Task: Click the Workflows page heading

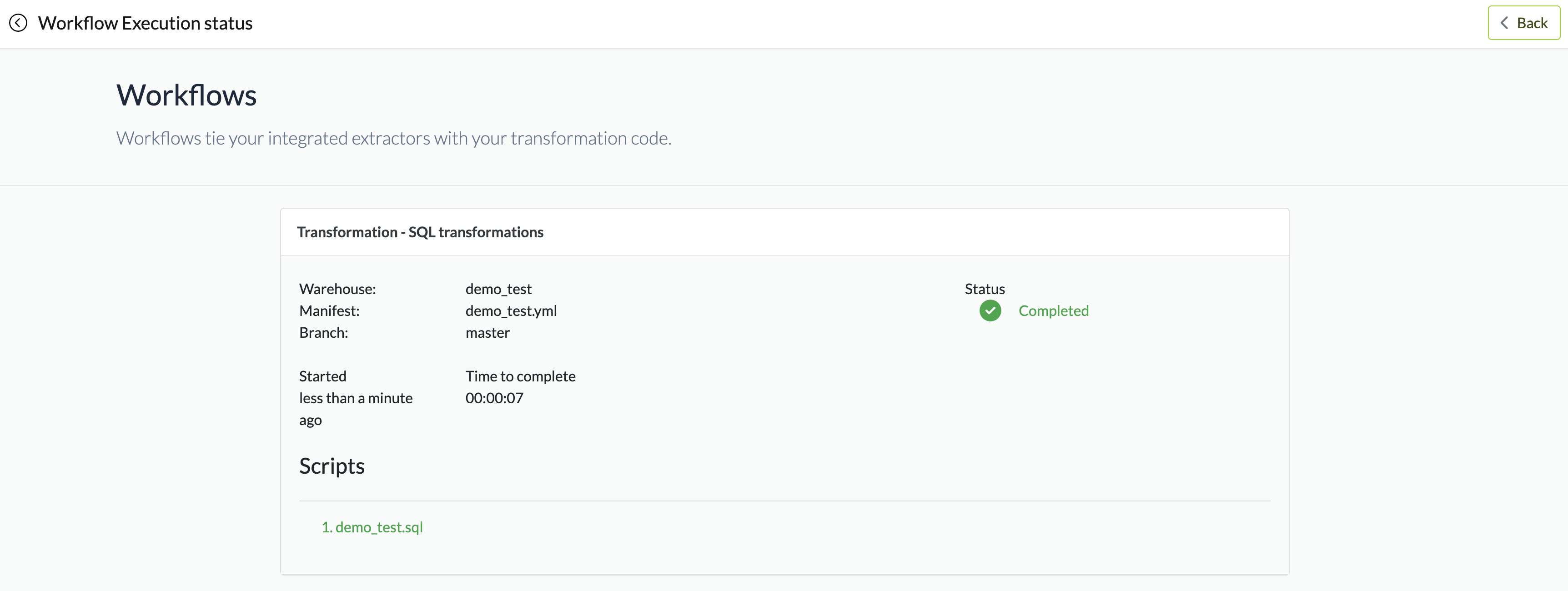Action: click(186, 95)
